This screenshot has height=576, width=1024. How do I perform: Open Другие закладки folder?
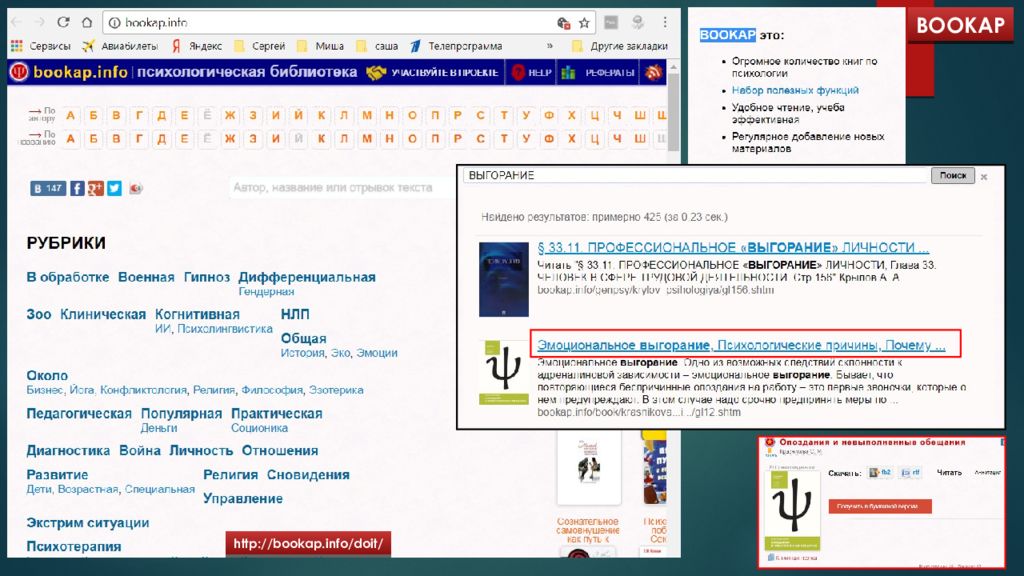(x=620, y=46)
